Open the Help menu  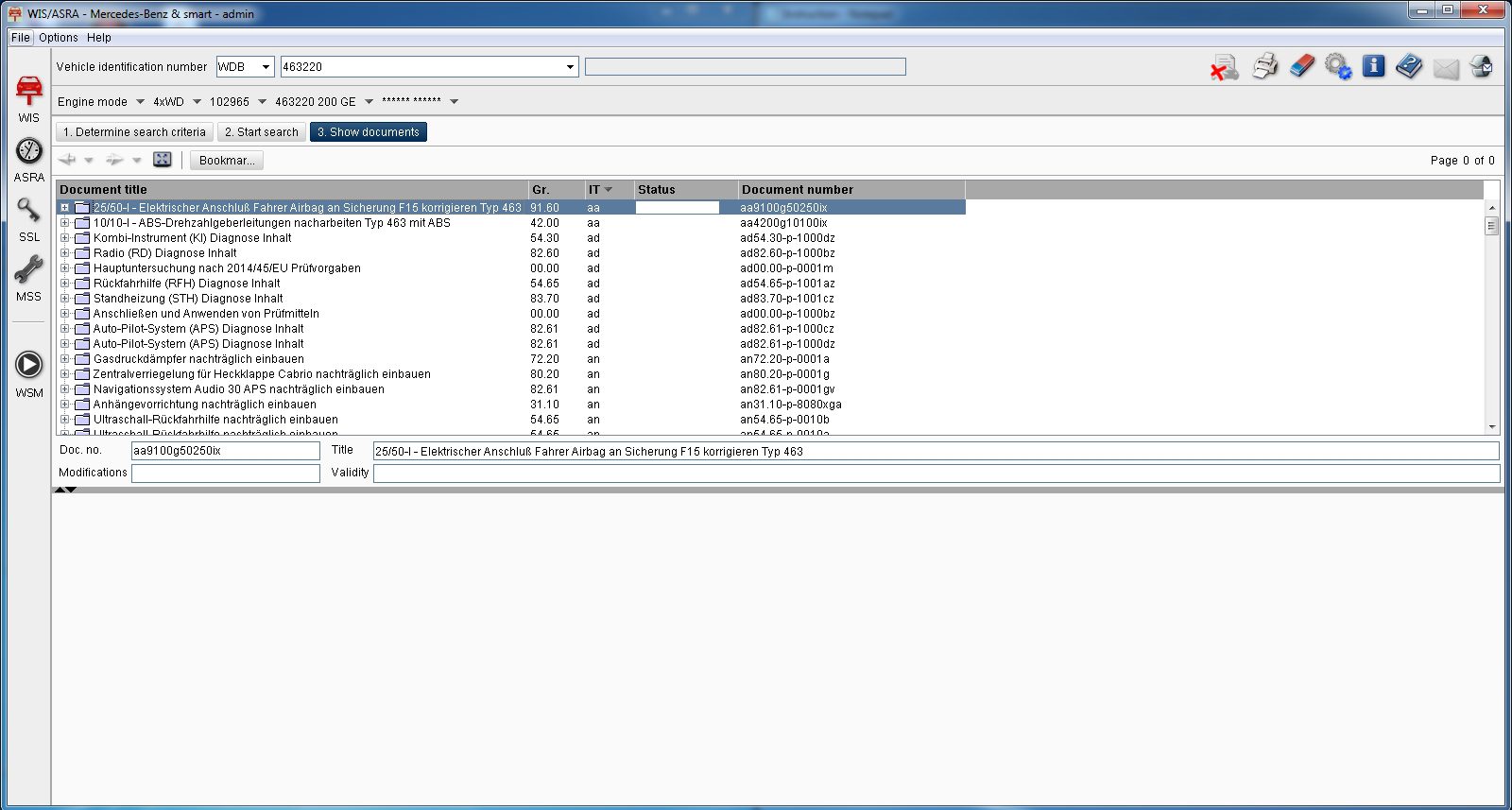[99, 38]
